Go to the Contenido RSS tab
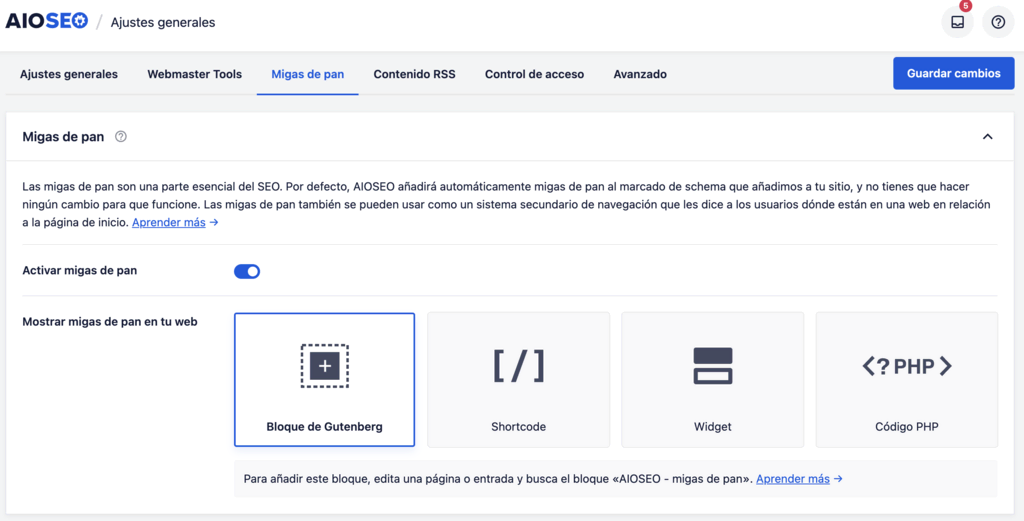Image resolution: width=1024 pixels, height=521 pixels. (x=414, y=74)
